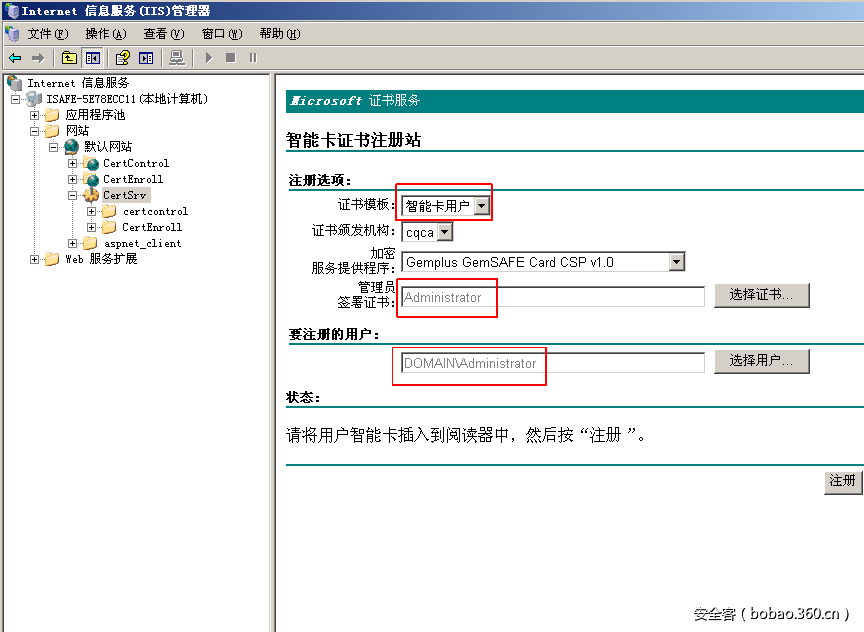Collapse the ISAFE-5E78ECC11 computer node

point(17,99)
